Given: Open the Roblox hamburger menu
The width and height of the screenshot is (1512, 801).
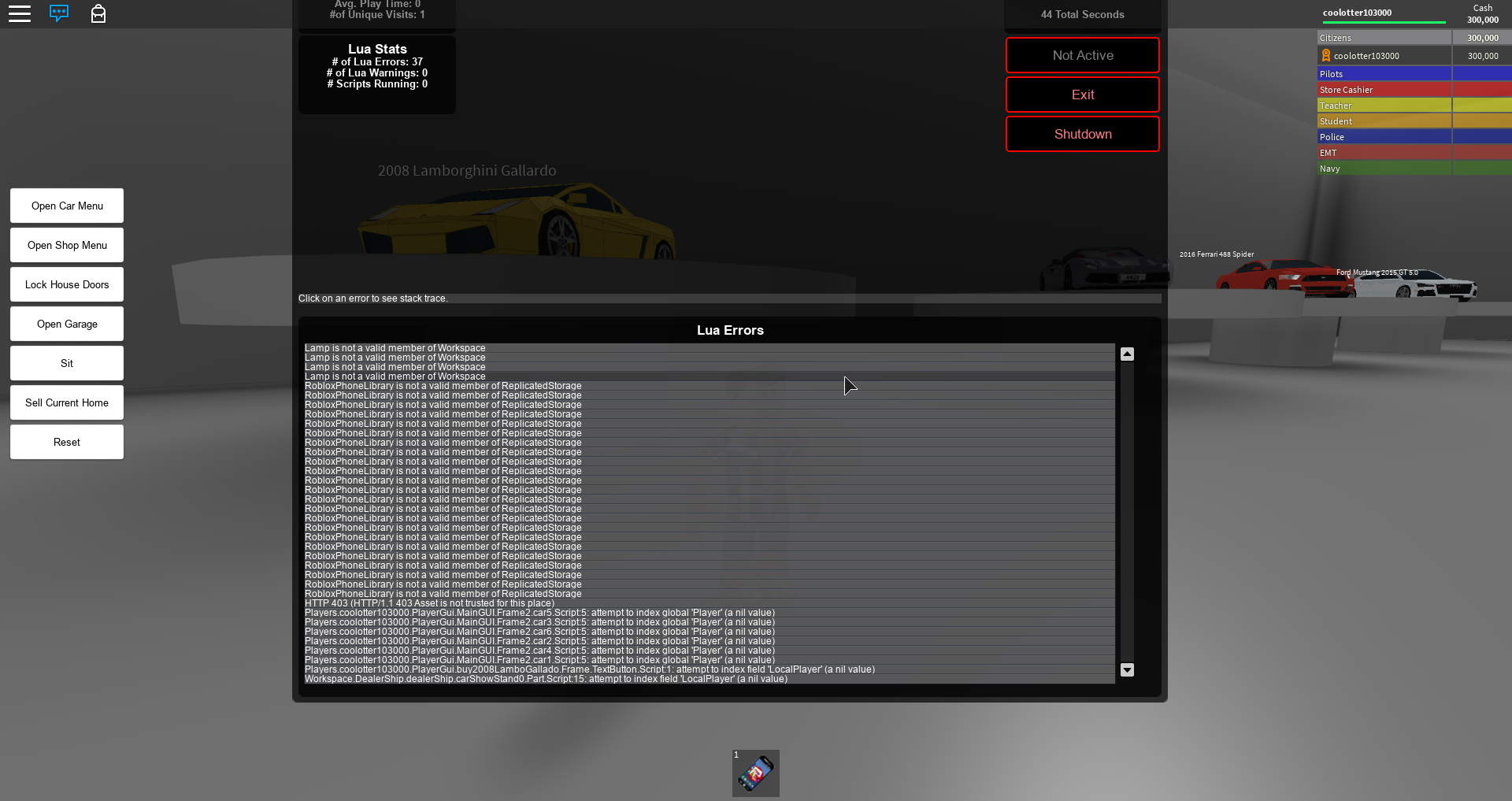Looking at the screenshot, I should click(20, 13).
